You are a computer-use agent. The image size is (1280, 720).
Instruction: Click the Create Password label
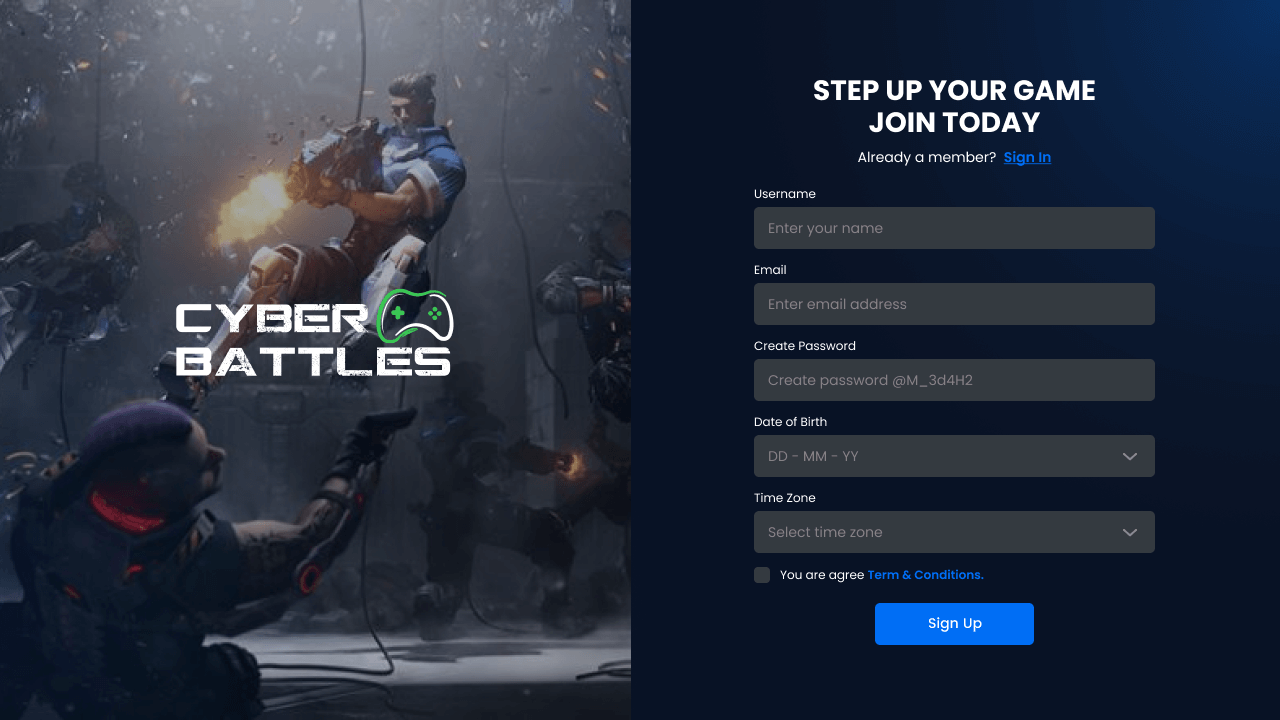[x=805, y=346]
